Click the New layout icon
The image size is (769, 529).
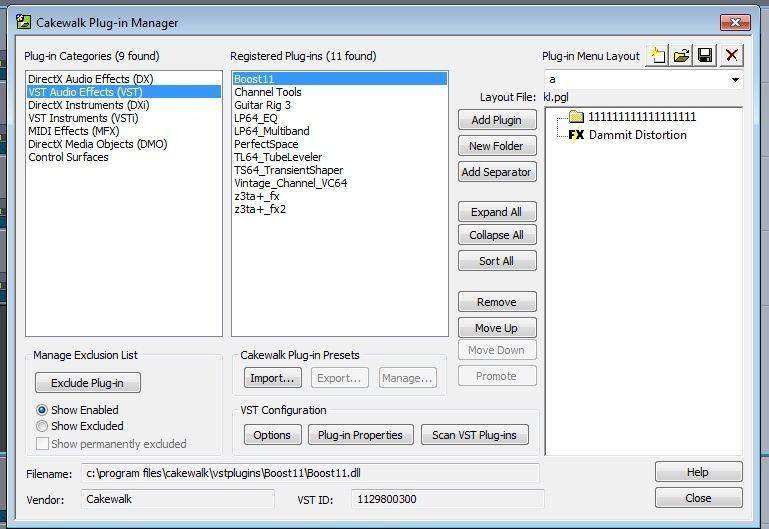[x=658, y=55]
